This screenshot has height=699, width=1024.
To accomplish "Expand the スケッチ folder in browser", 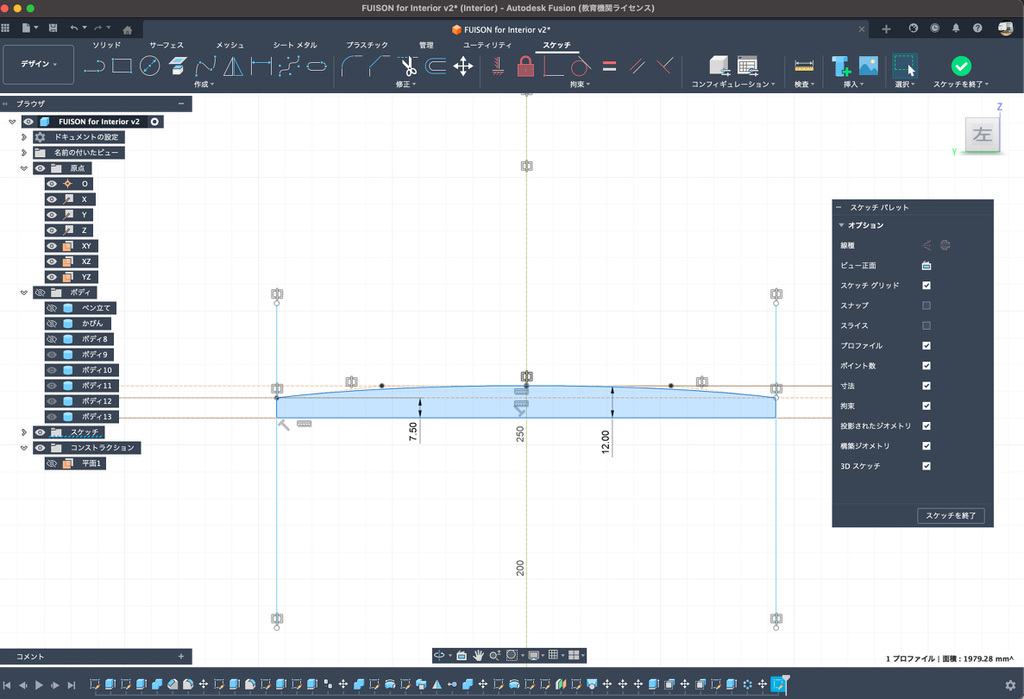I will 24,432.
